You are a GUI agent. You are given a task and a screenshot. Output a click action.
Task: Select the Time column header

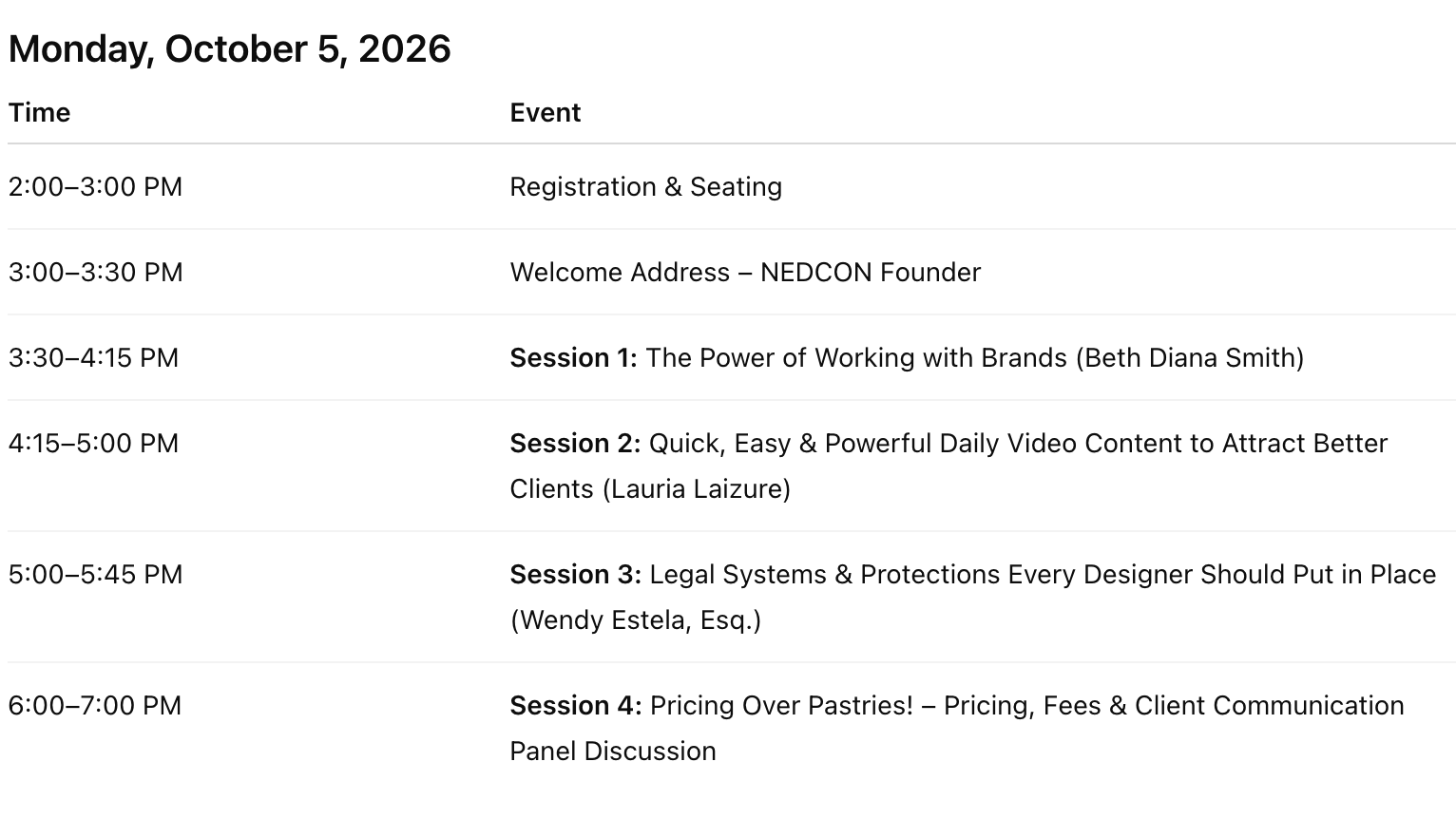39,112
